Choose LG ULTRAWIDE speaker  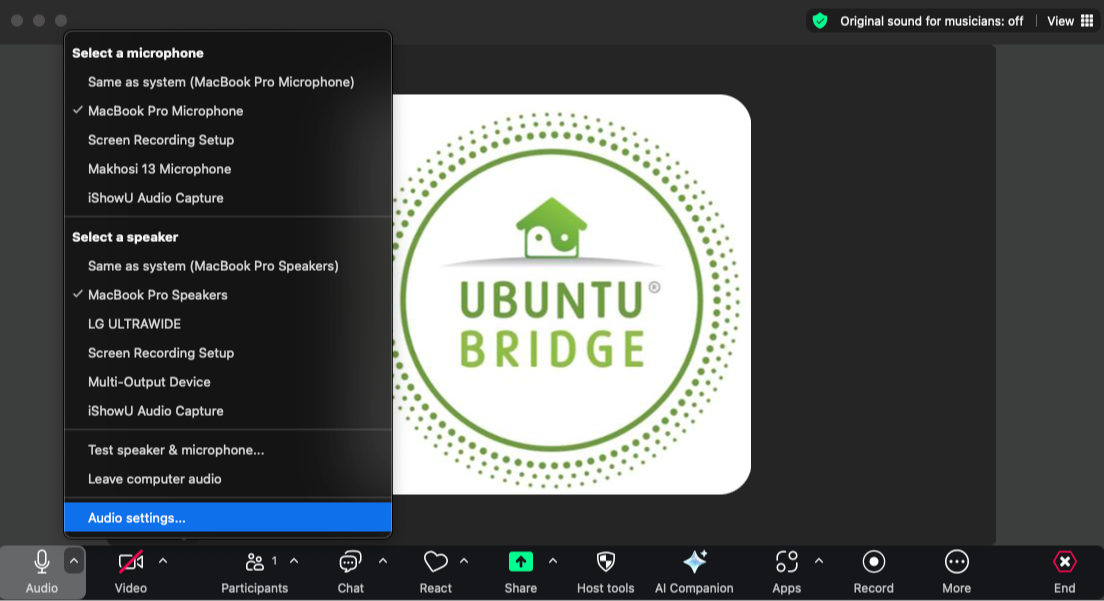tap(228, 324)
